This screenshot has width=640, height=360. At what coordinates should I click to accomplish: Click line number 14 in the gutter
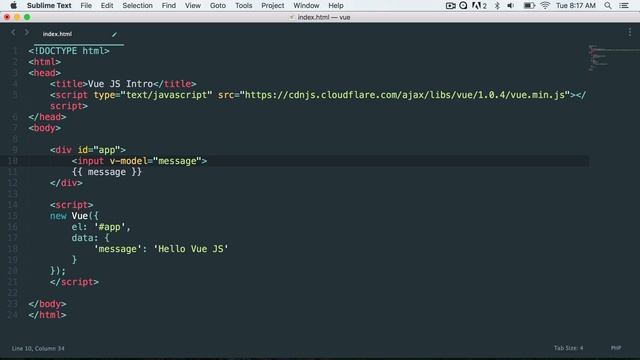click(x=13, y=205)
